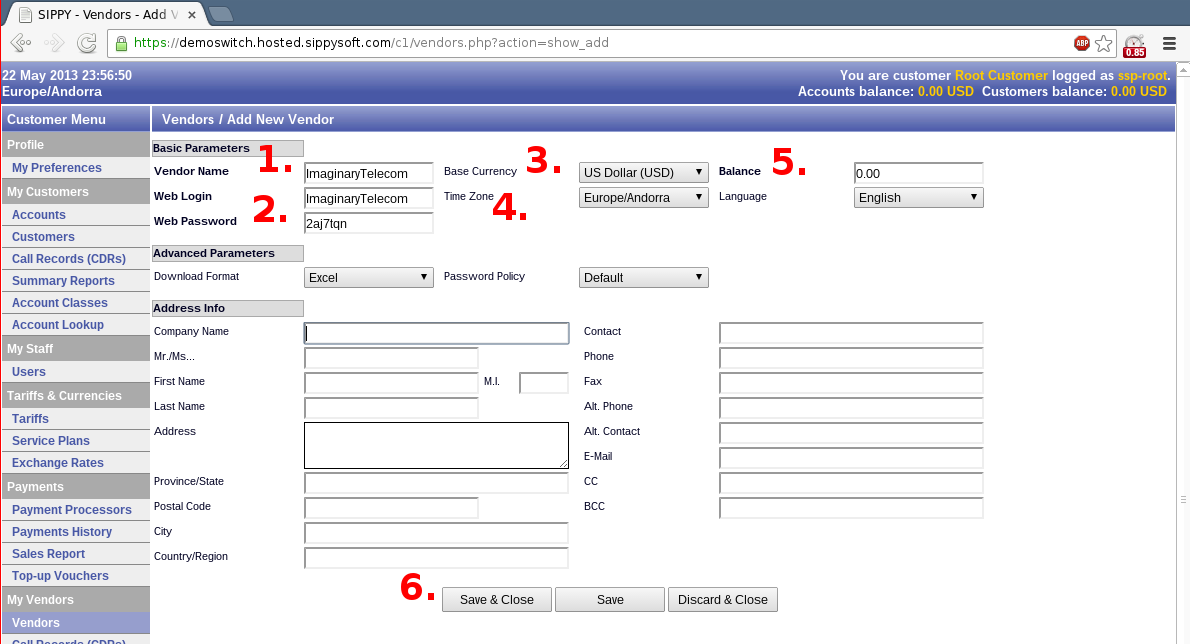Go to Payment Processors menu item
This screenshot has height=644, width=1190.
(x=71, y=510)
